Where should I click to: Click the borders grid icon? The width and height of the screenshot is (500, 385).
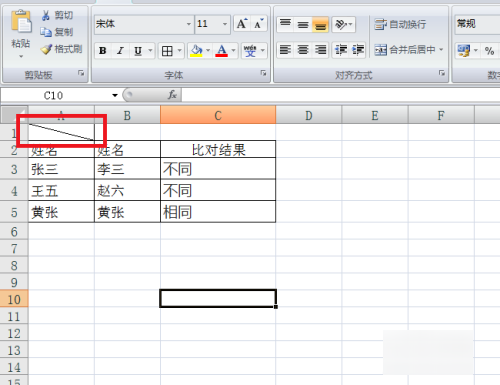(x=167, y=51)
